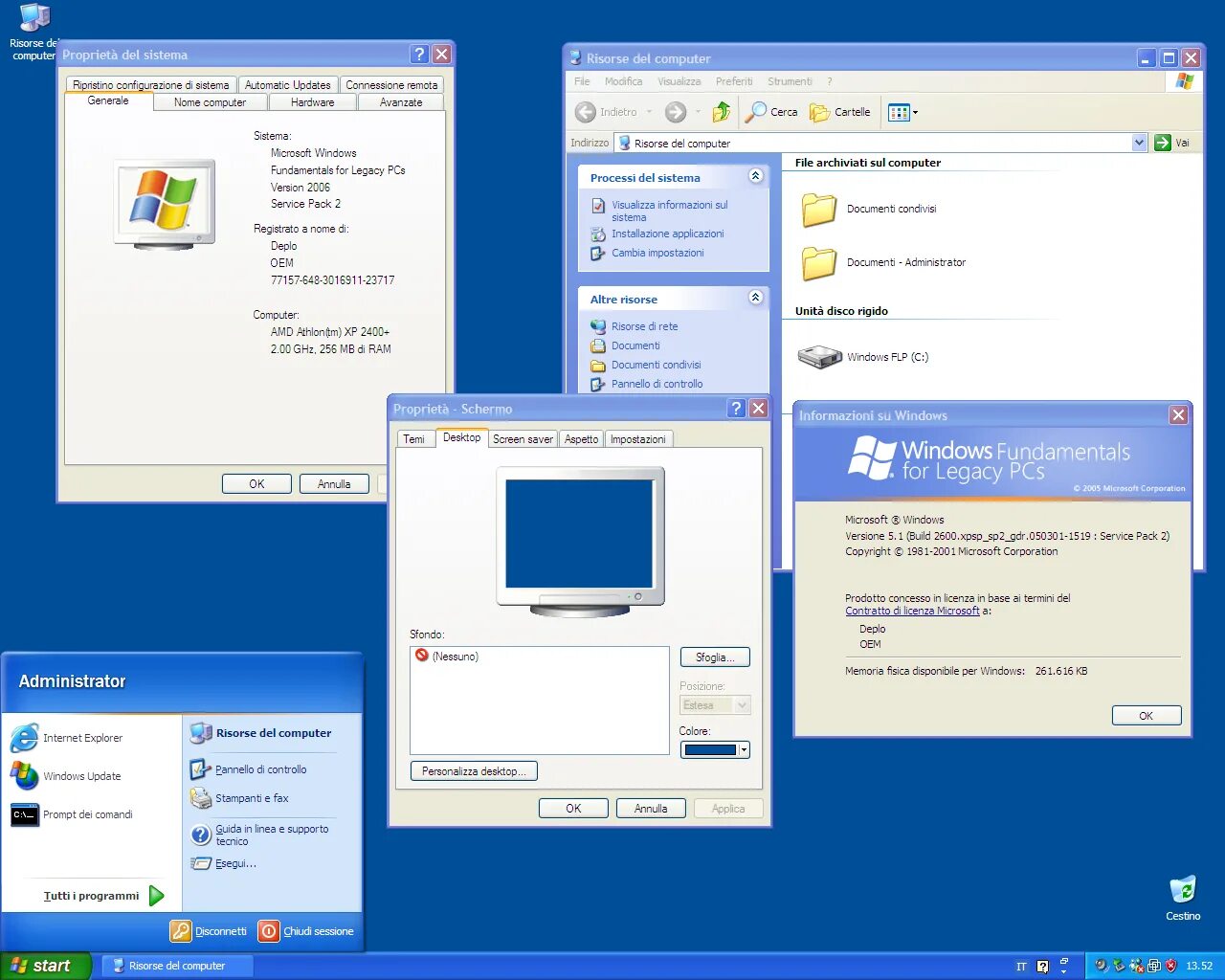
Task: Click the help question mark in Proprietà del sistema
Action: [419, 55]
